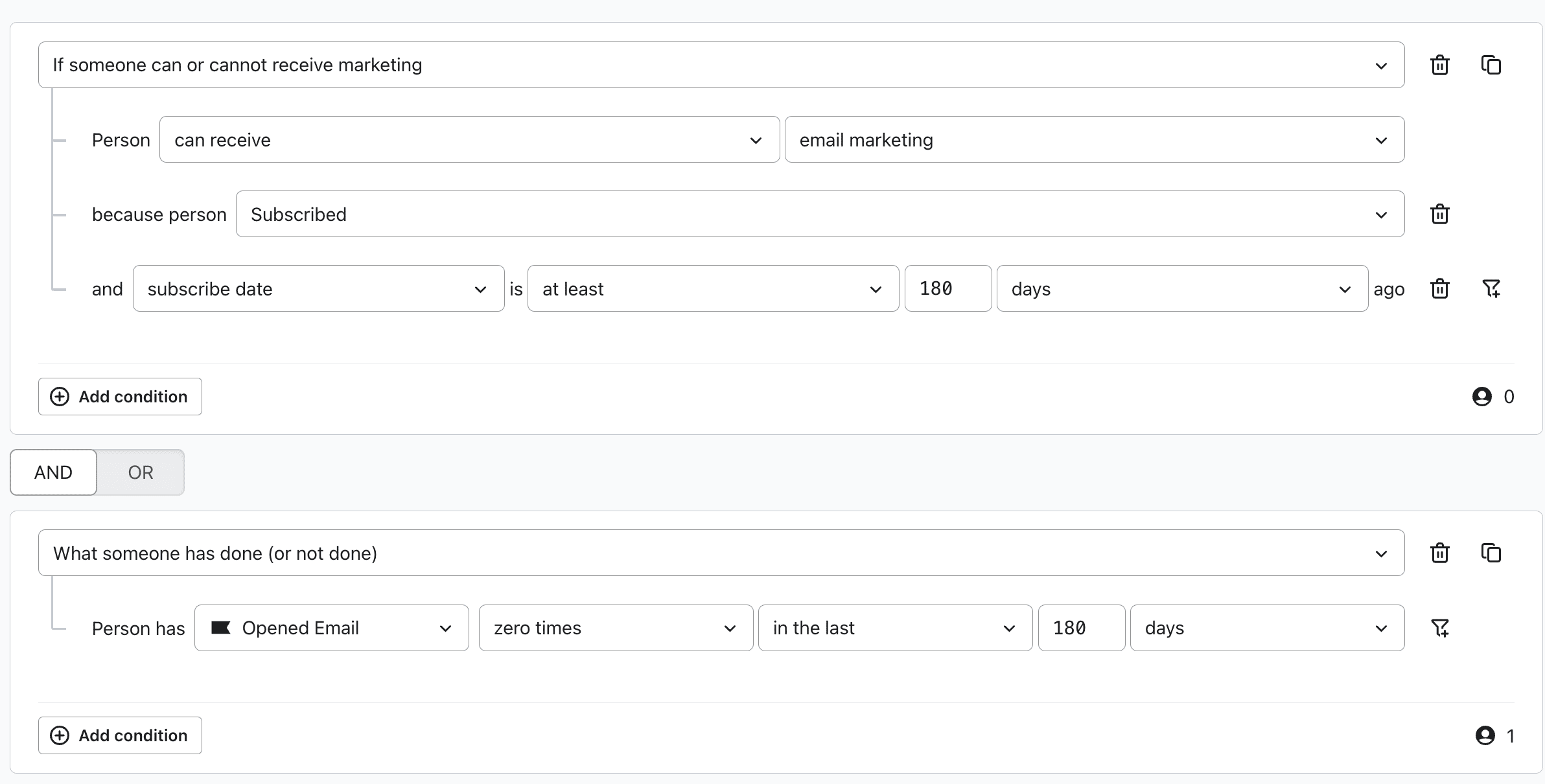Open the 'Opened Email' metric dropdown
The image size is (1545, 784).
tap(331, 628)
